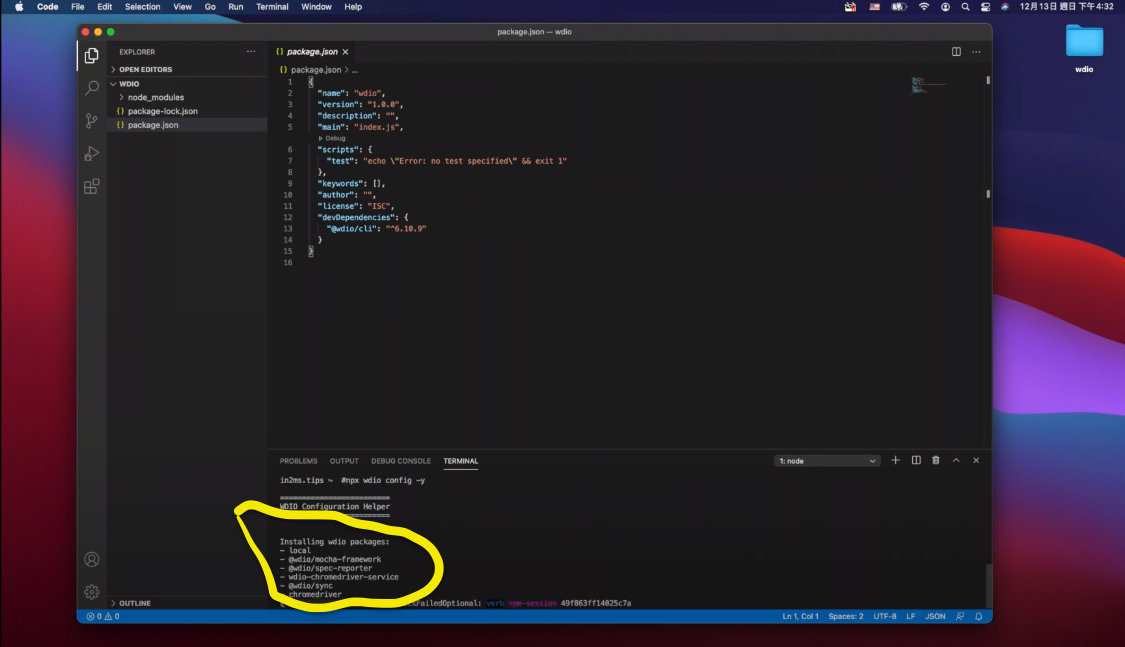Open the feedback icon in status bar

(x=960, y=616)
